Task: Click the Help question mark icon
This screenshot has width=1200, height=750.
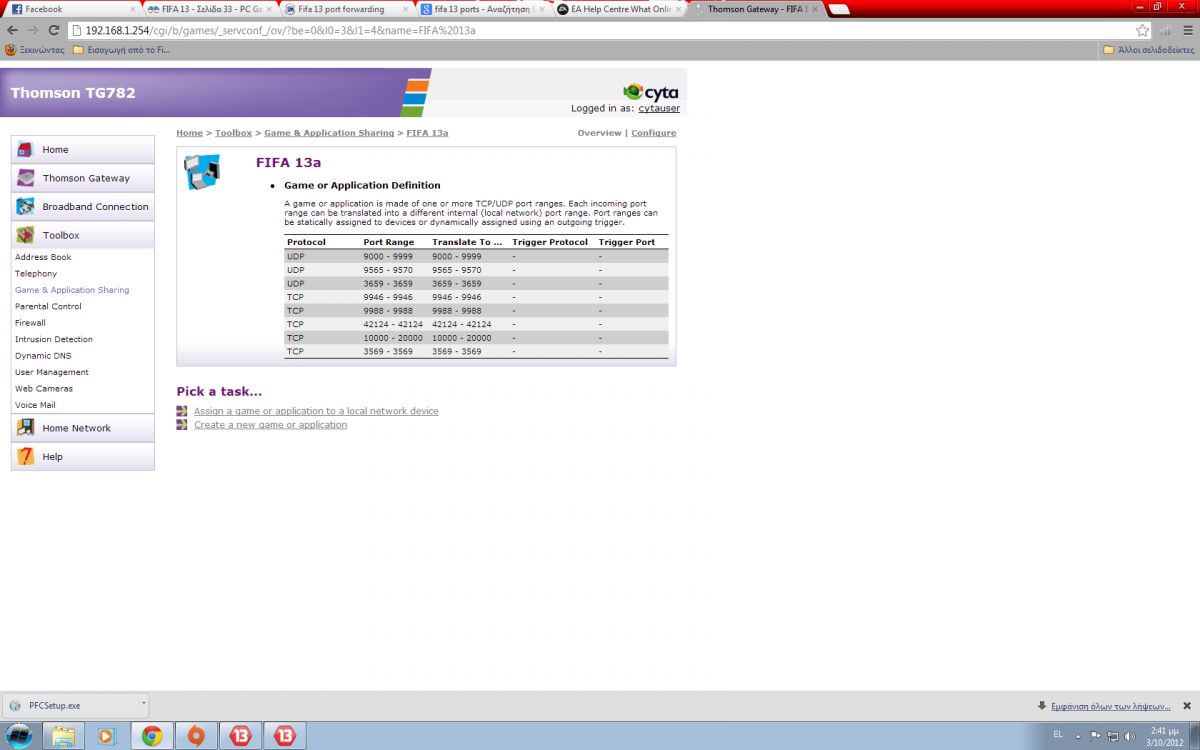Action: (26, 456)
